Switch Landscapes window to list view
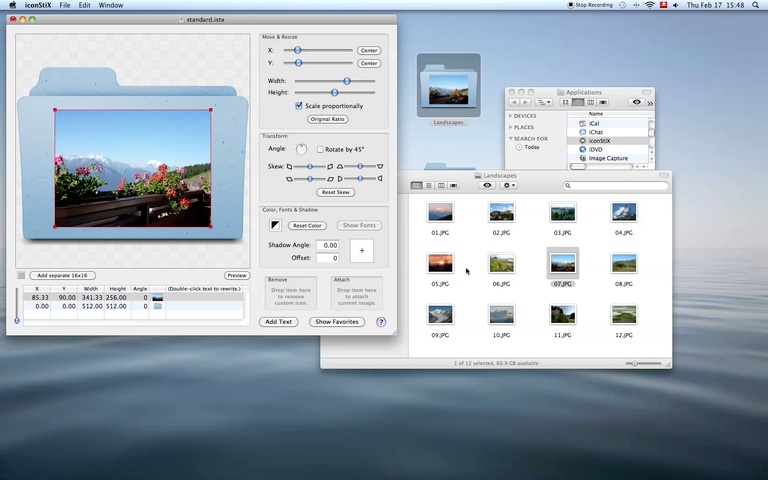This screenshot has height=480, width=768. click(x=429, y=185)
